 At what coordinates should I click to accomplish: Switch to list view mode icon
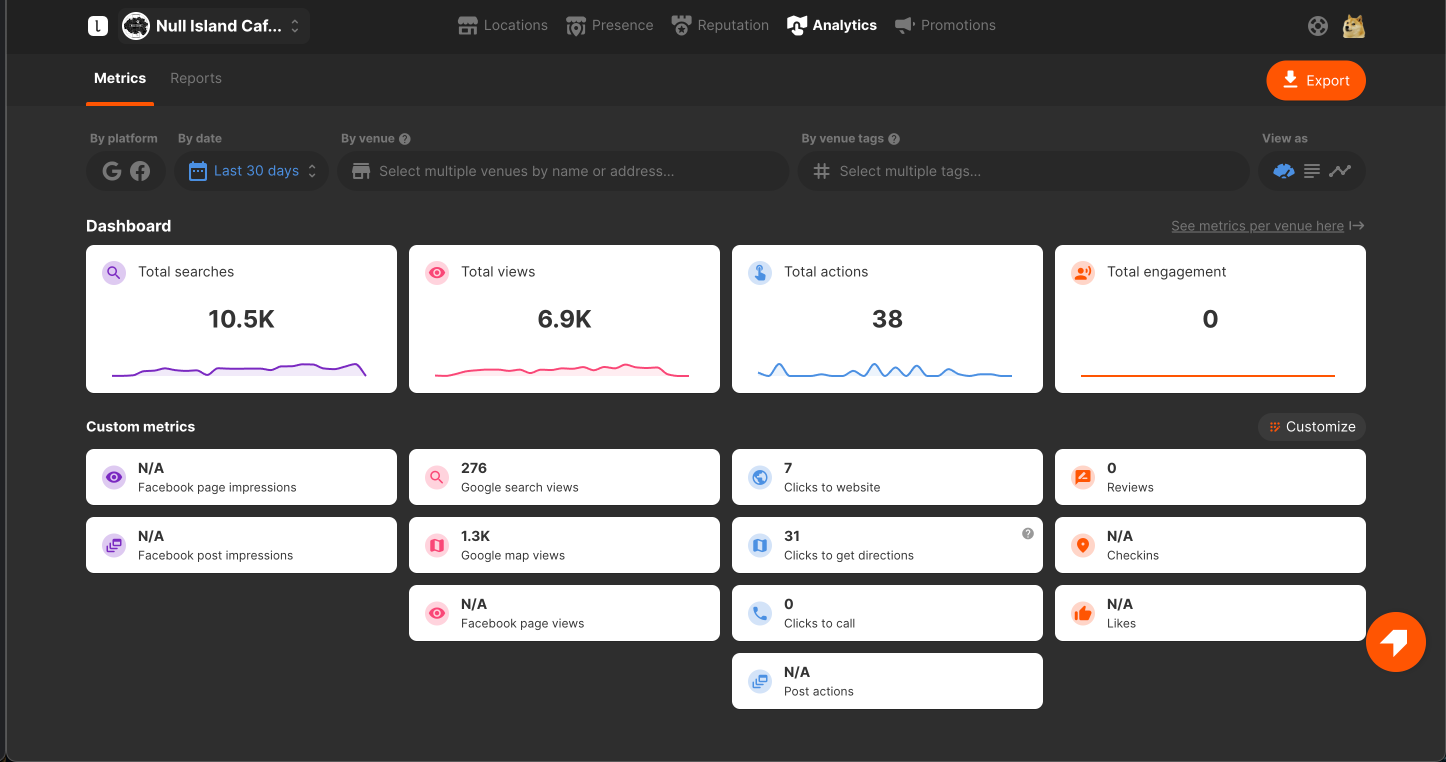(x=1312, y=171)
